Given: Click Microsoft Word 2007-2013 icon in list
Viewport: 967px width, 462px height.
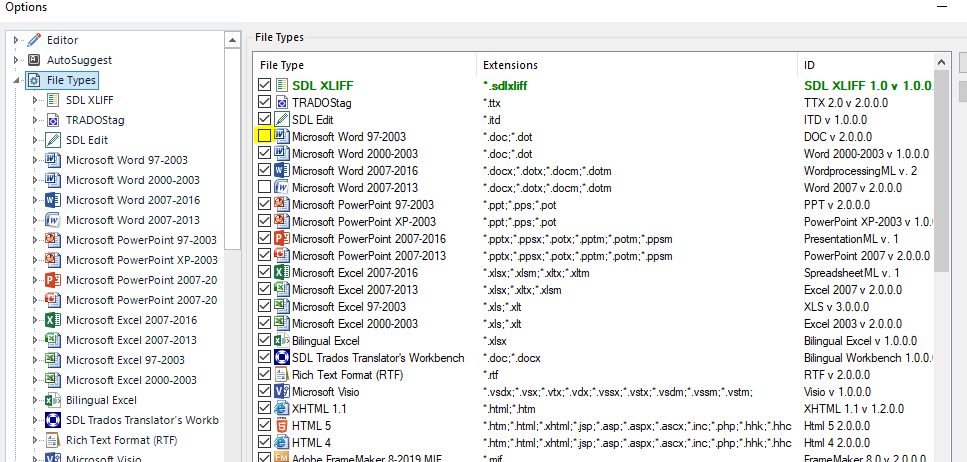Looking at the screenshot, I should [282, 188].
